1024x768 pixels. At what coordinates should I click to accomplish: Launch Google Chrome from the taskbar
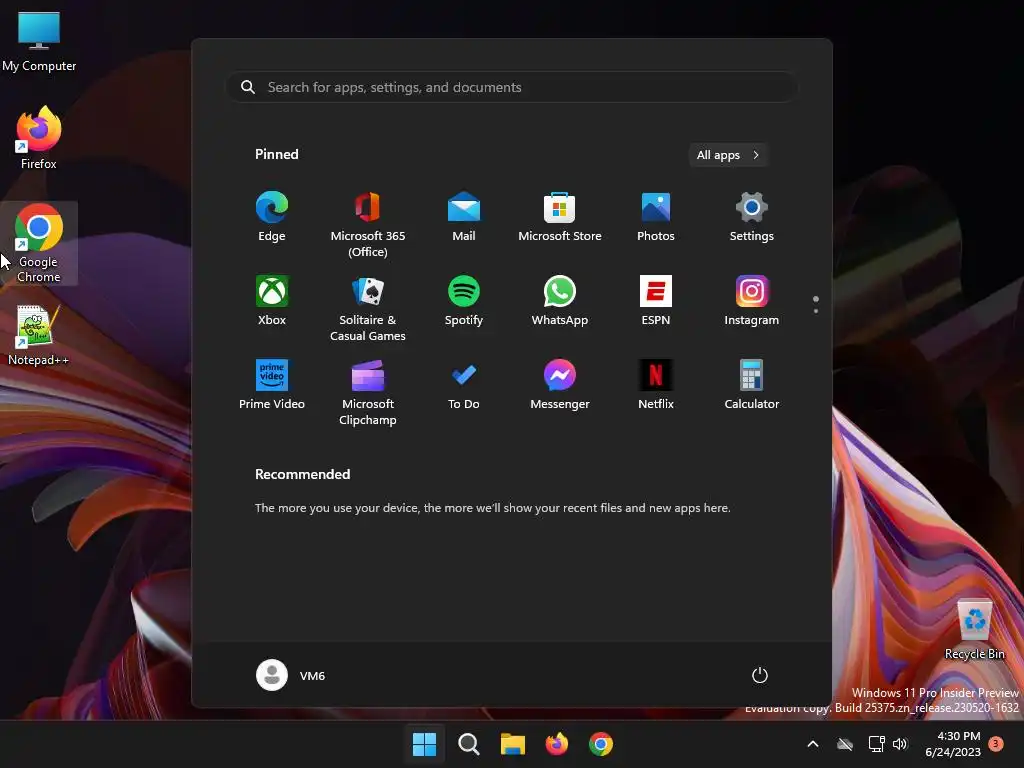point(601,744)
